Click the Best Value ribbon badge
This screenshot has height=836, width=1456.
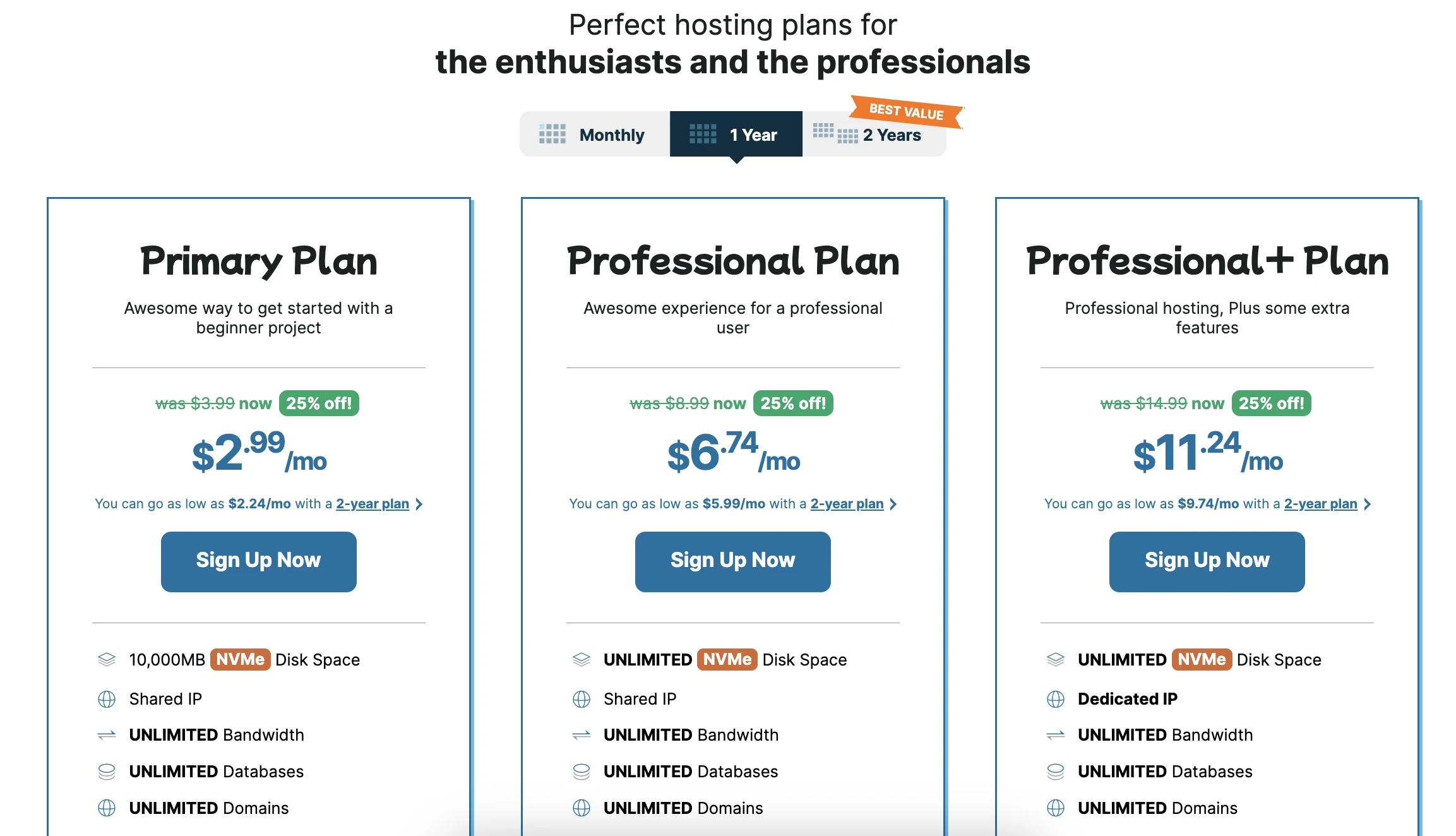click(905, 112)
